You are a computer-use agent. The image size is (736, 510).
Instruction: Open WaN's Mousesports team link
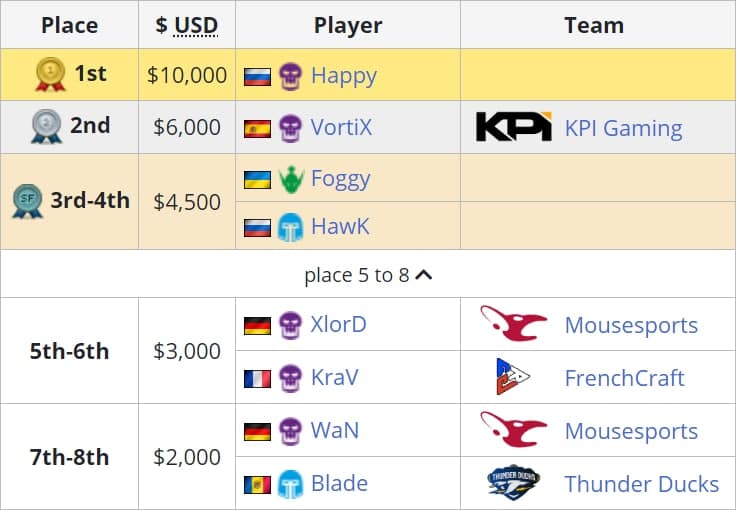click(x=631, y=431)
